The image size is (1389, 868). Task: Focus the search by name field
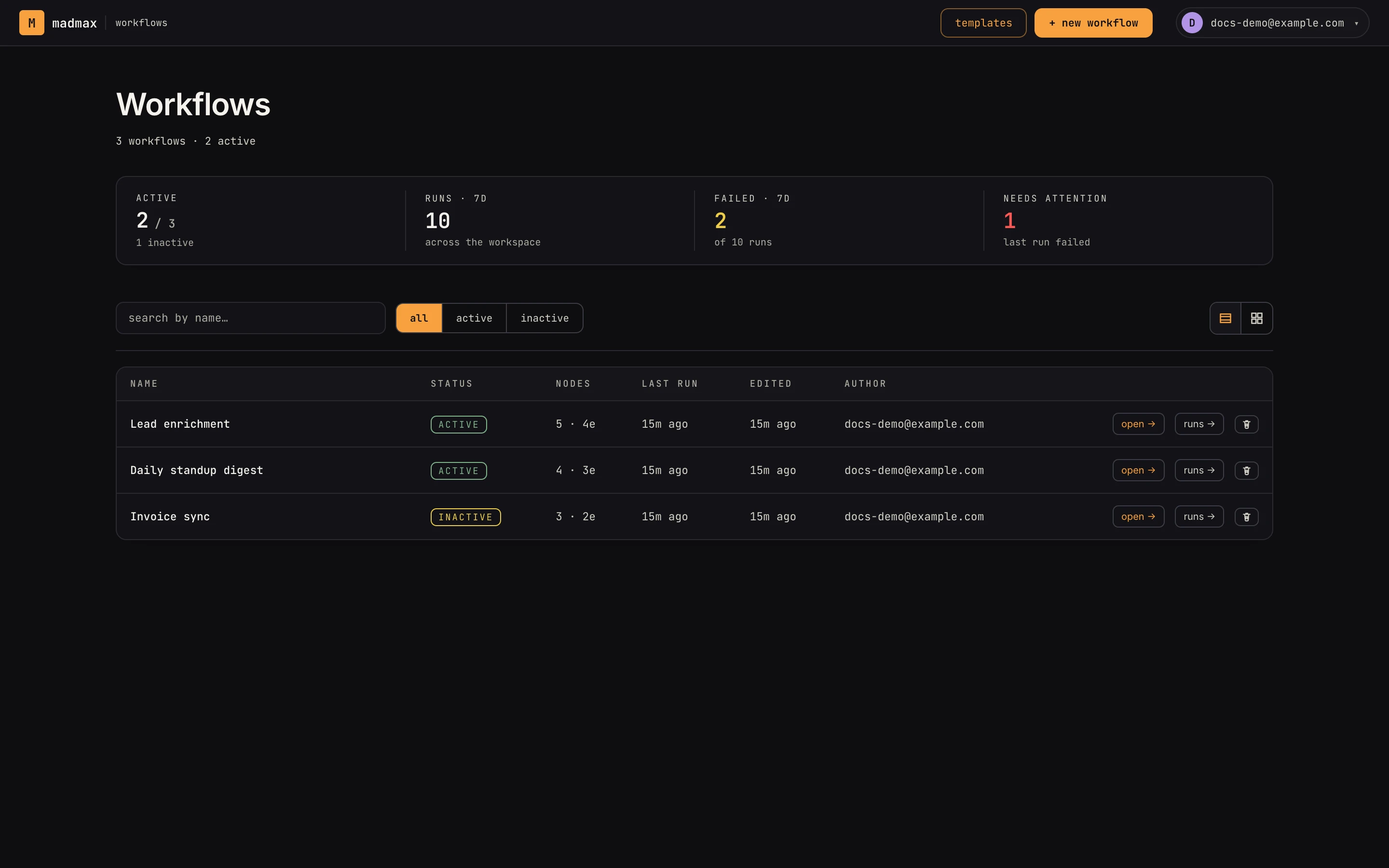coord(250,318)
